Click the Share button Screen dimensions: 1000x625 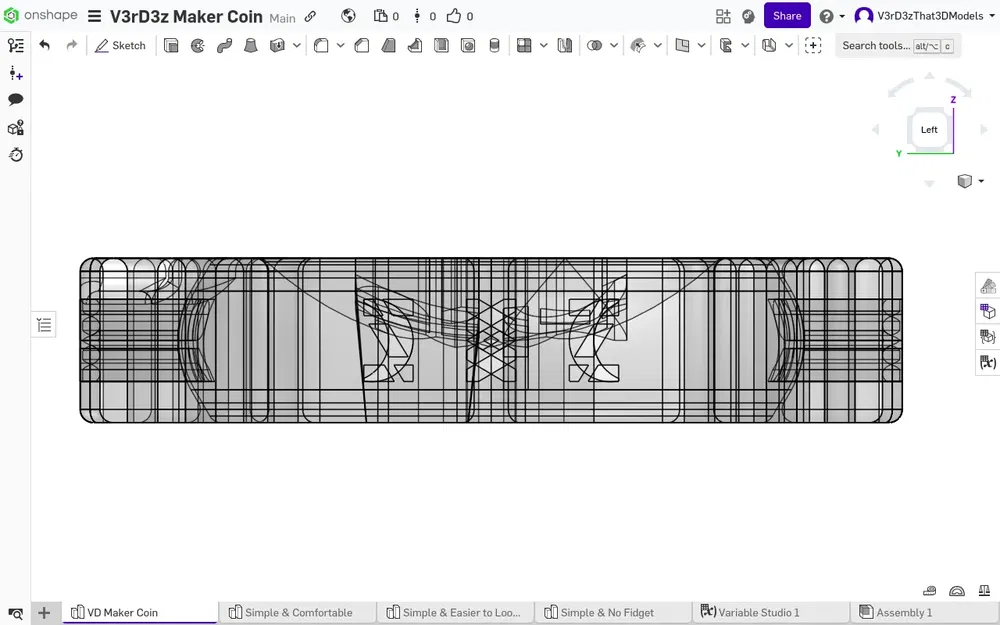pos(786,16)
